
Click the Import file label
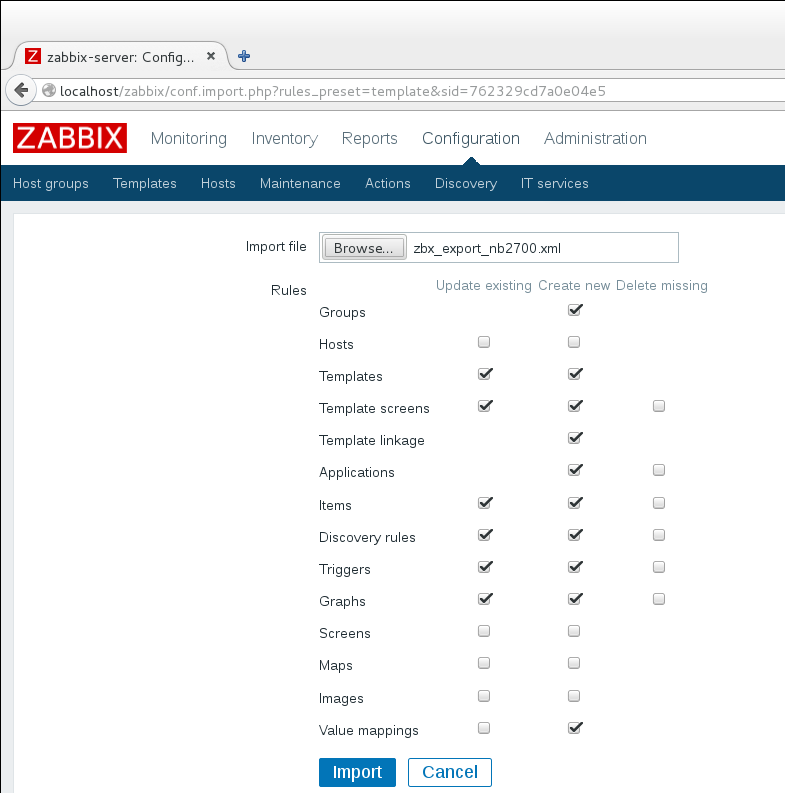276,246
